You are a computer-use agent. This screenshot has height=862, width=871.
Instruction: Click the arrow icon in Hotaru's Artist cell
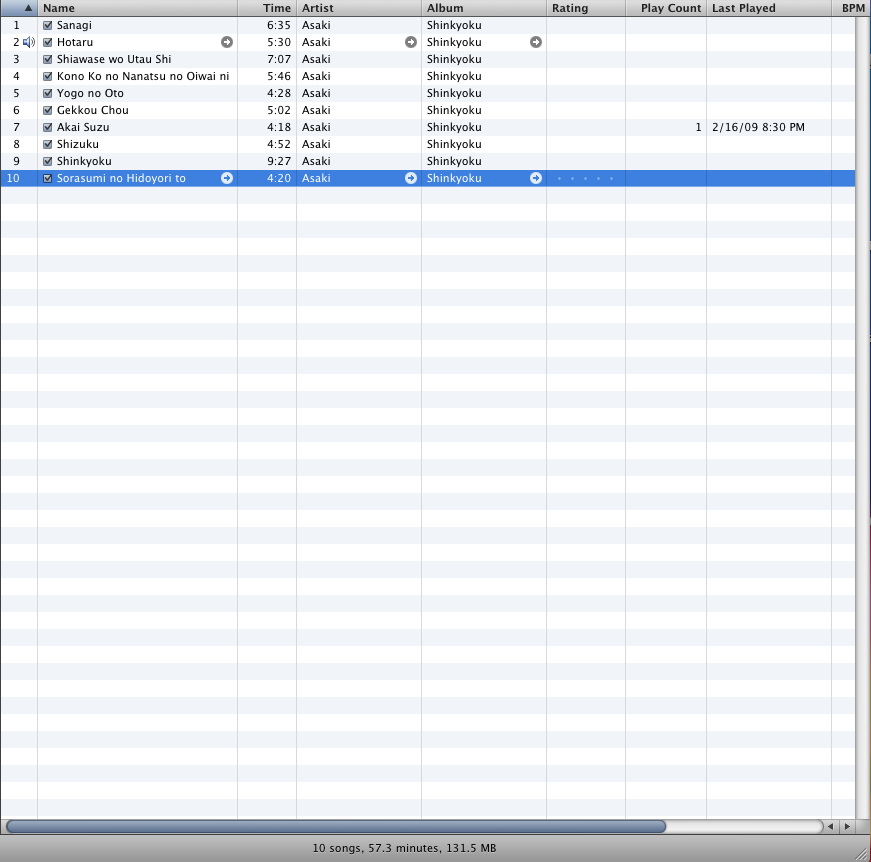411,42
